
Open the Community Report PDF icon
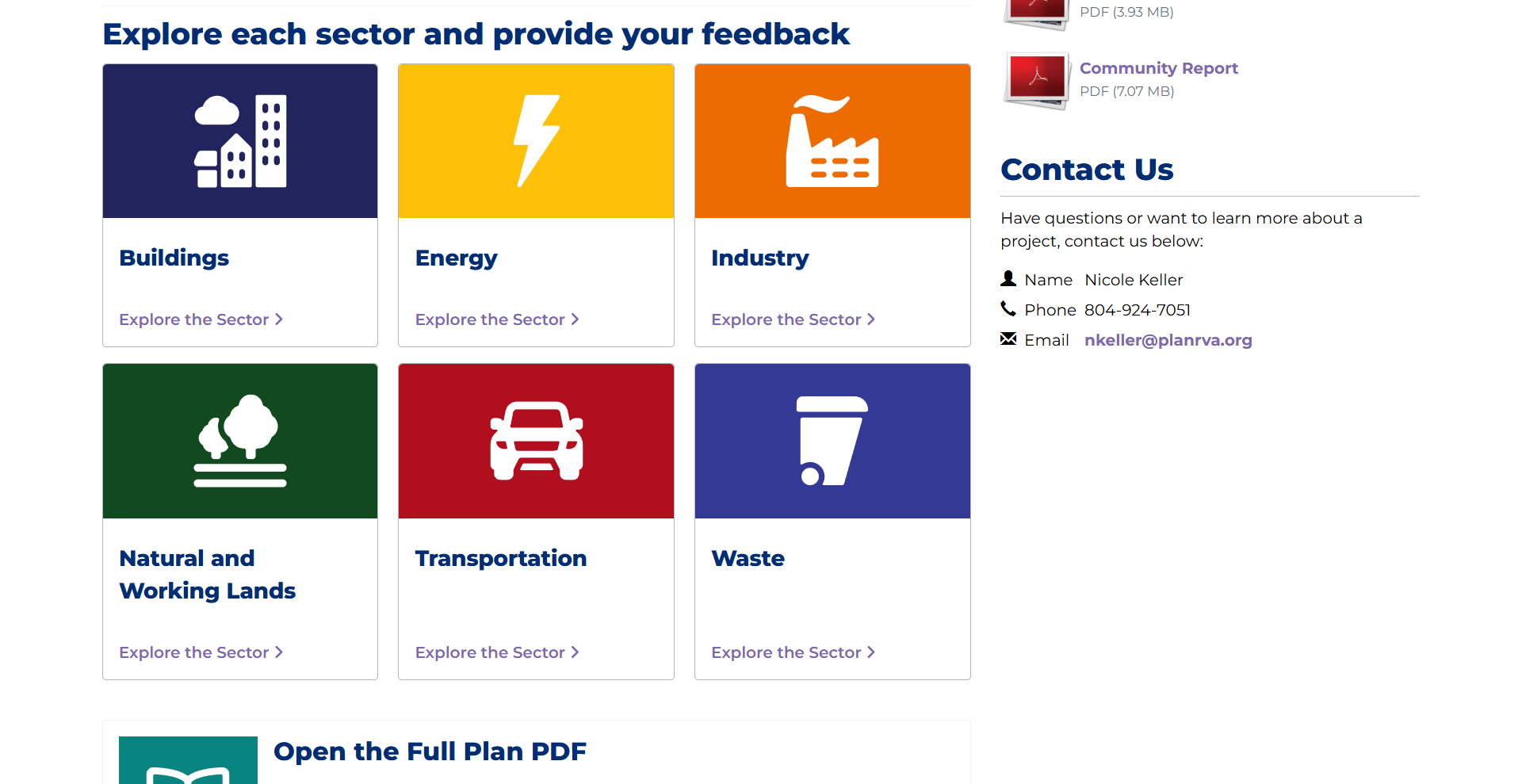coord(1037,80)
